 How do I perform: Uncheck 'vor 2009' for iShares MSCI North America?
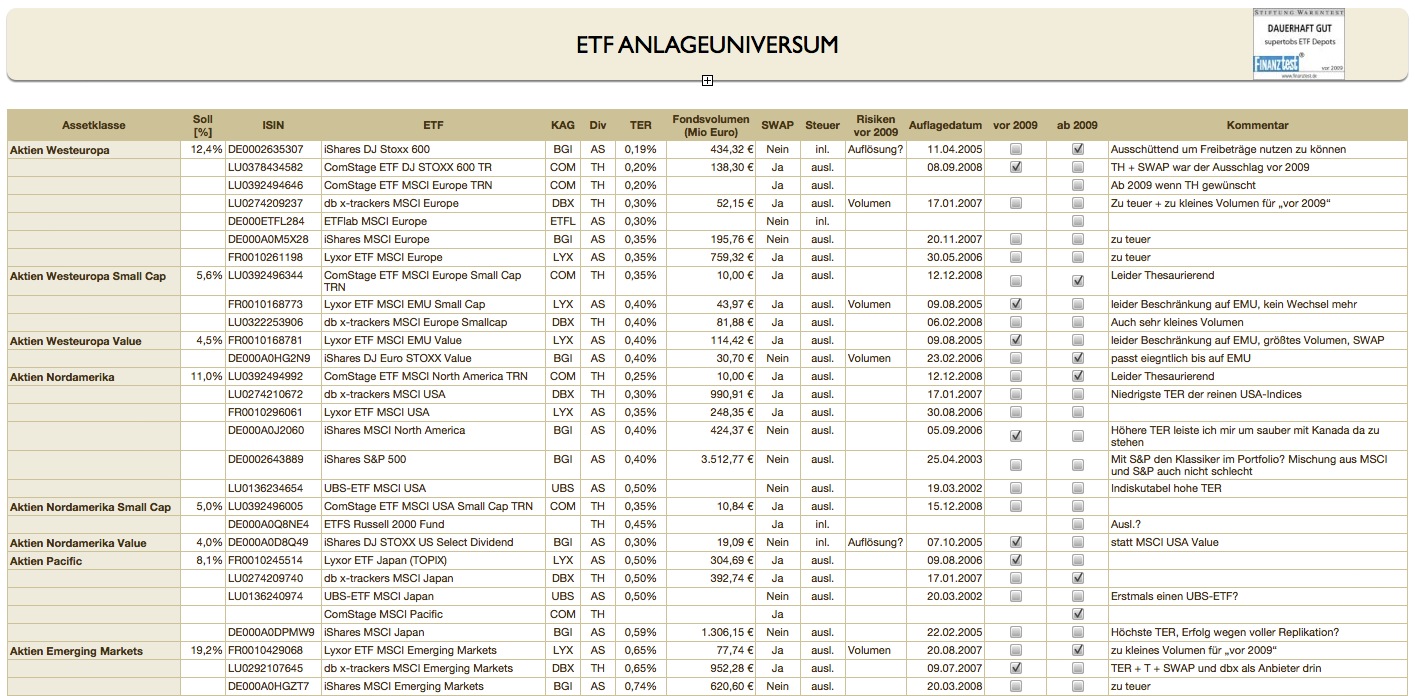[x=1016, y=436]
